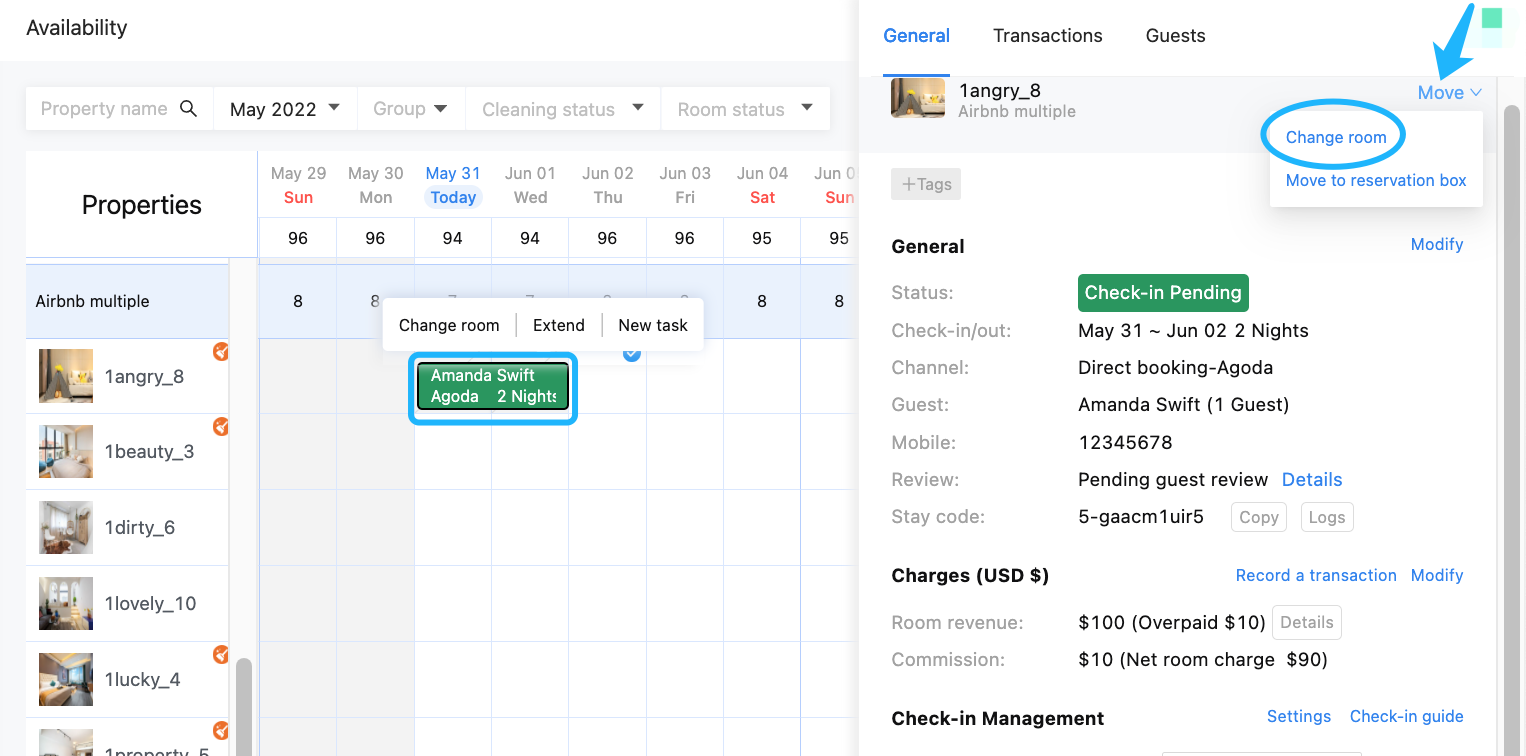1526x756 pixels.
Task: Switch to the Transactions tab
Action: 1048,36
